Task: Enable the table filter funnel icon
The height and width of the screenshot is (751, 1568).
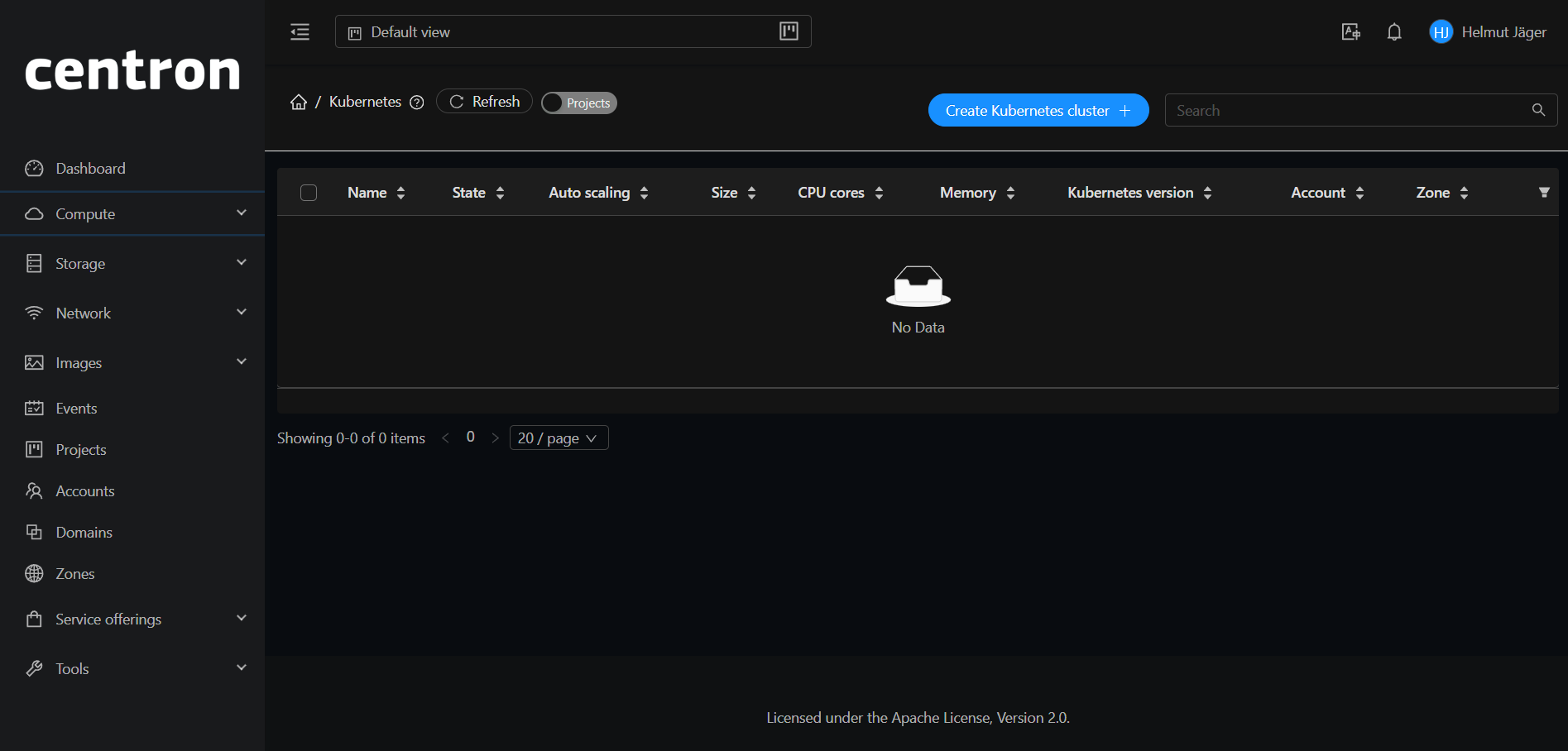Action: [1544, 192]
